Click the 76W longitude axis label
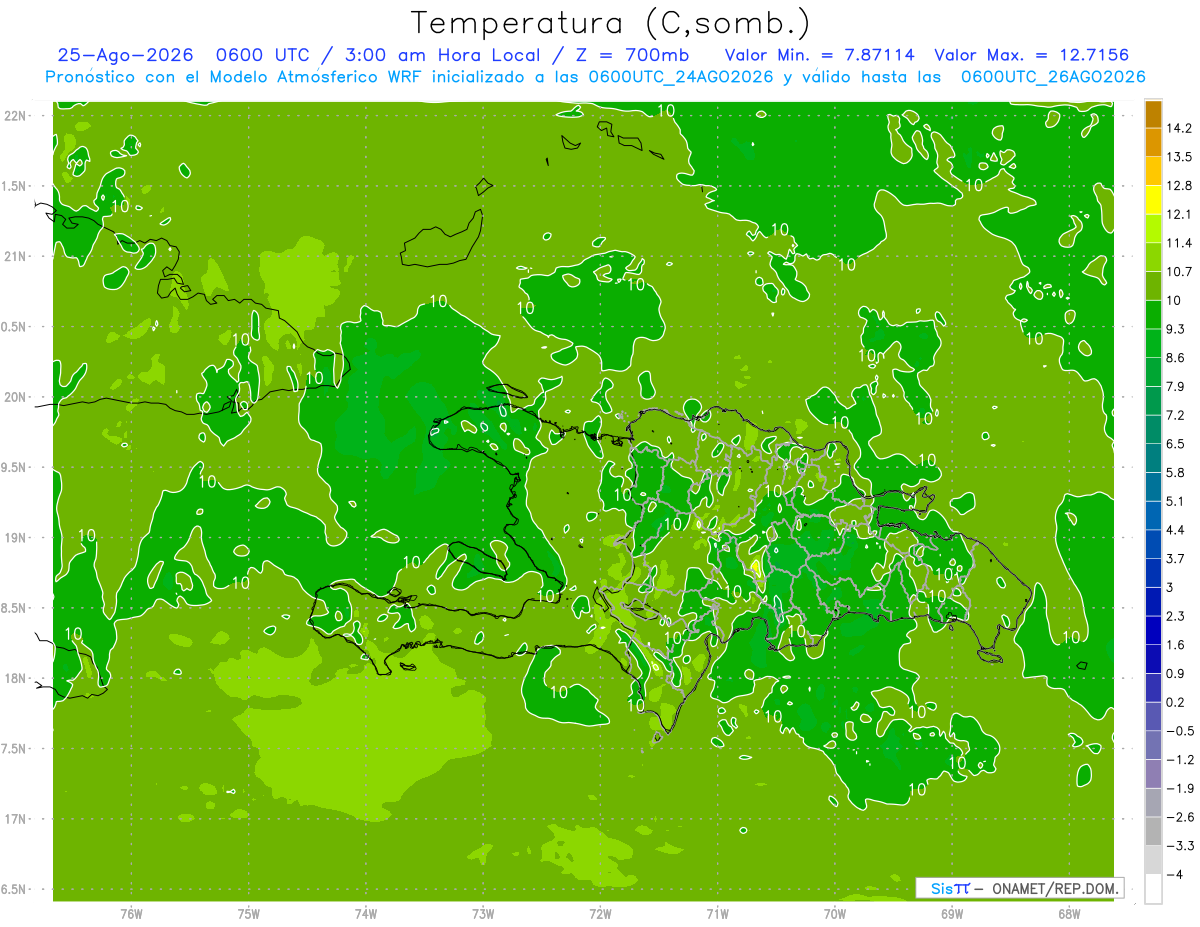Image resolution: width=1200 pixels, height=927 pixels. tap(131, 913)
